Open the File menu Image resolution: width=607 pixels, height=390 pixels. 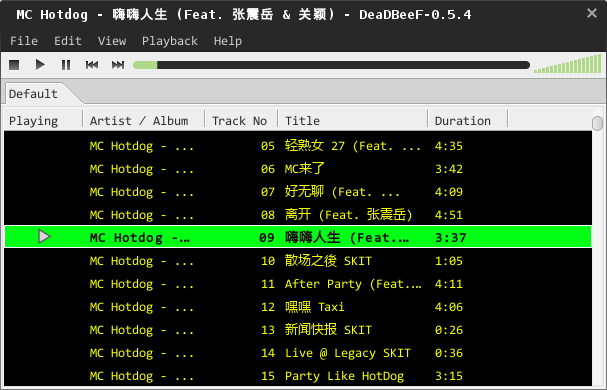point(24,41)
